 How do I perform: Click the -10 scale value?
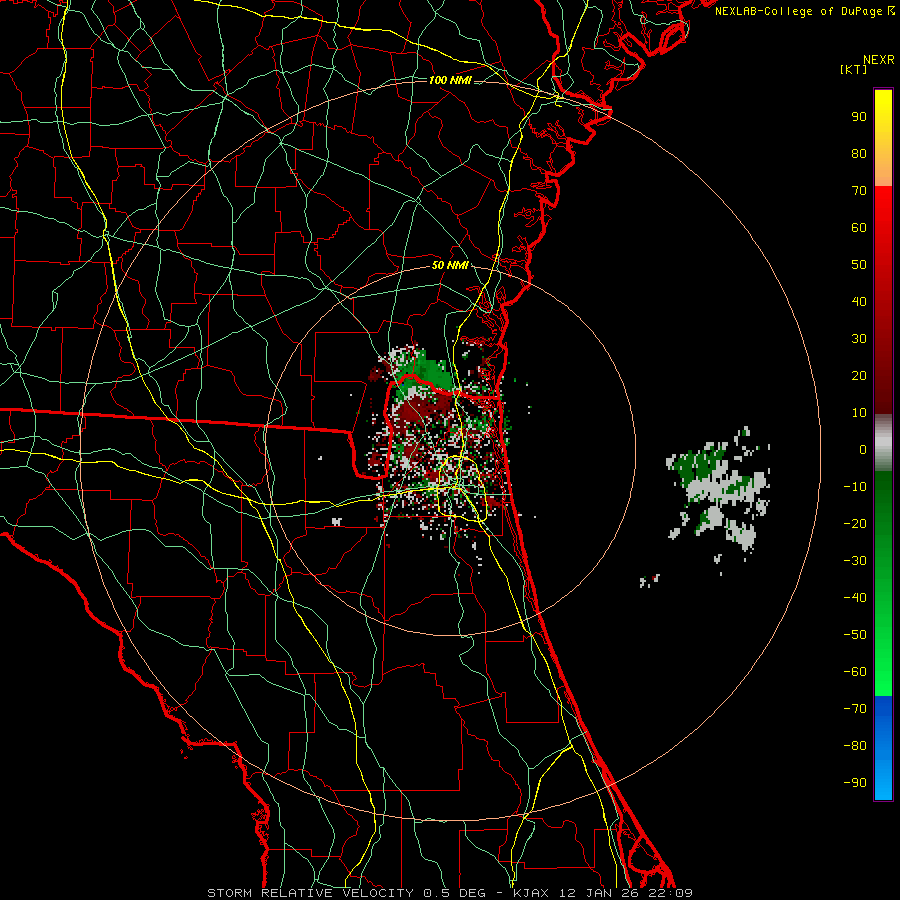[x=855, y=487]
